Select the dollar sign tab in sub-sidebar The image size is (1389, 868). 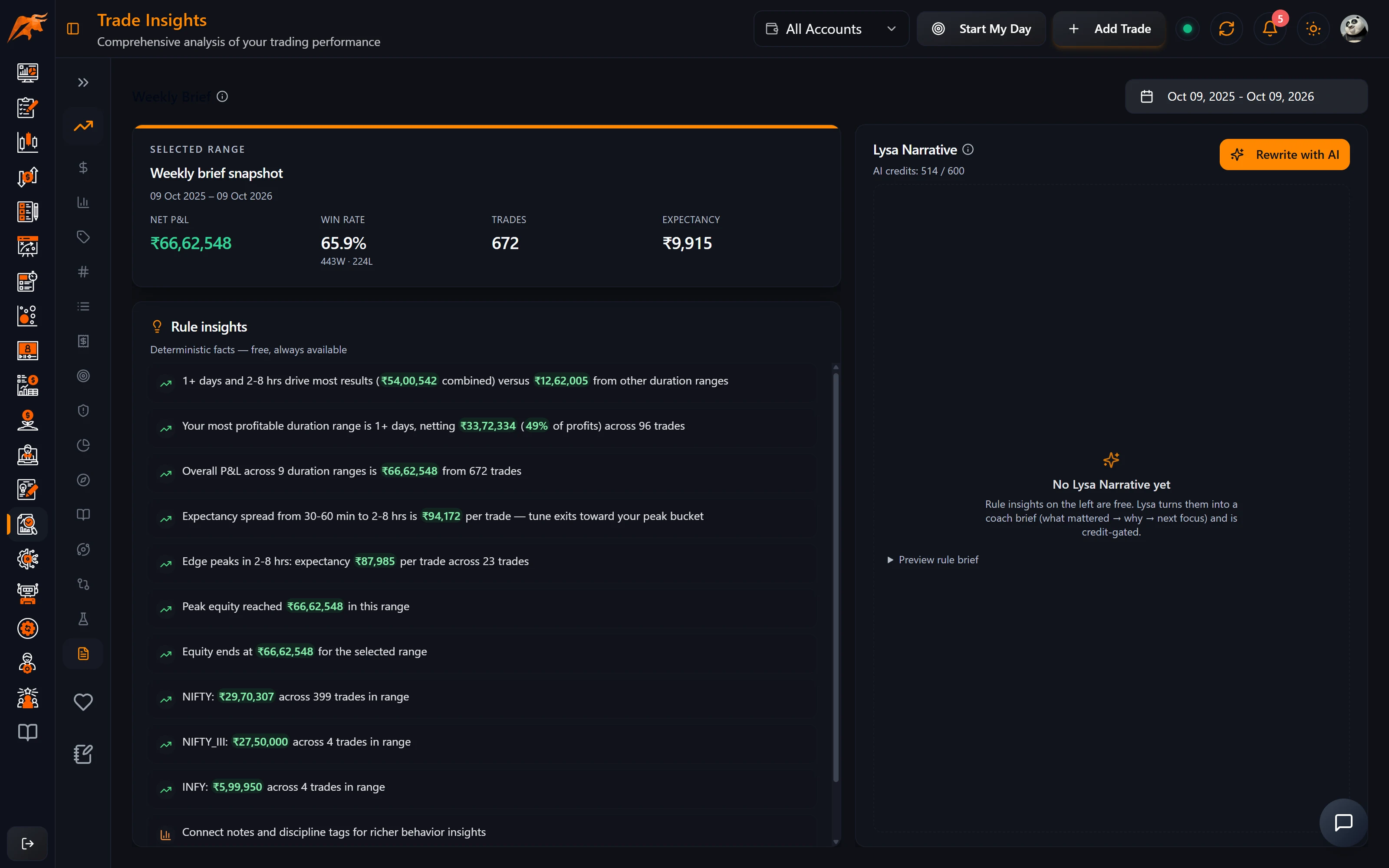(x=83, y=168)
